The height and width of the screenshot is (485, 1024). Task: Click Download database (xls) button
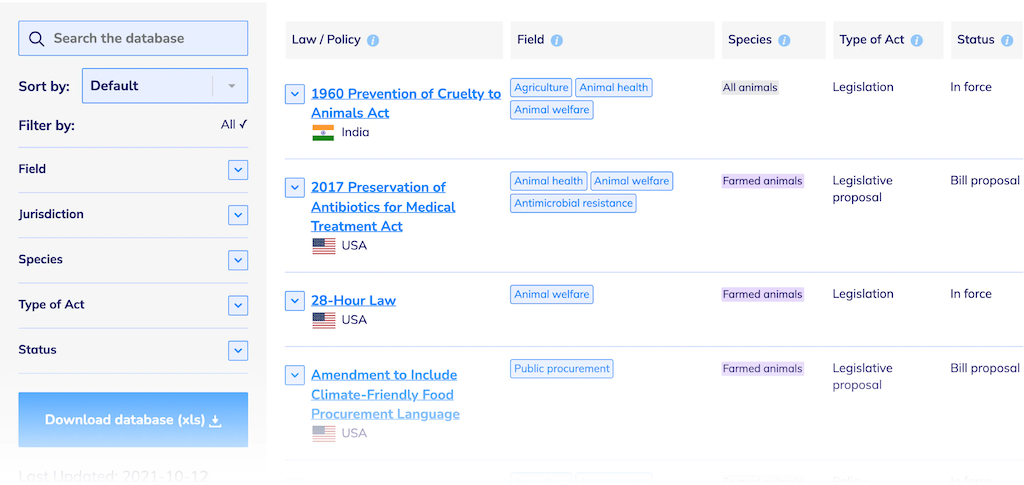[x=133, y=420]
